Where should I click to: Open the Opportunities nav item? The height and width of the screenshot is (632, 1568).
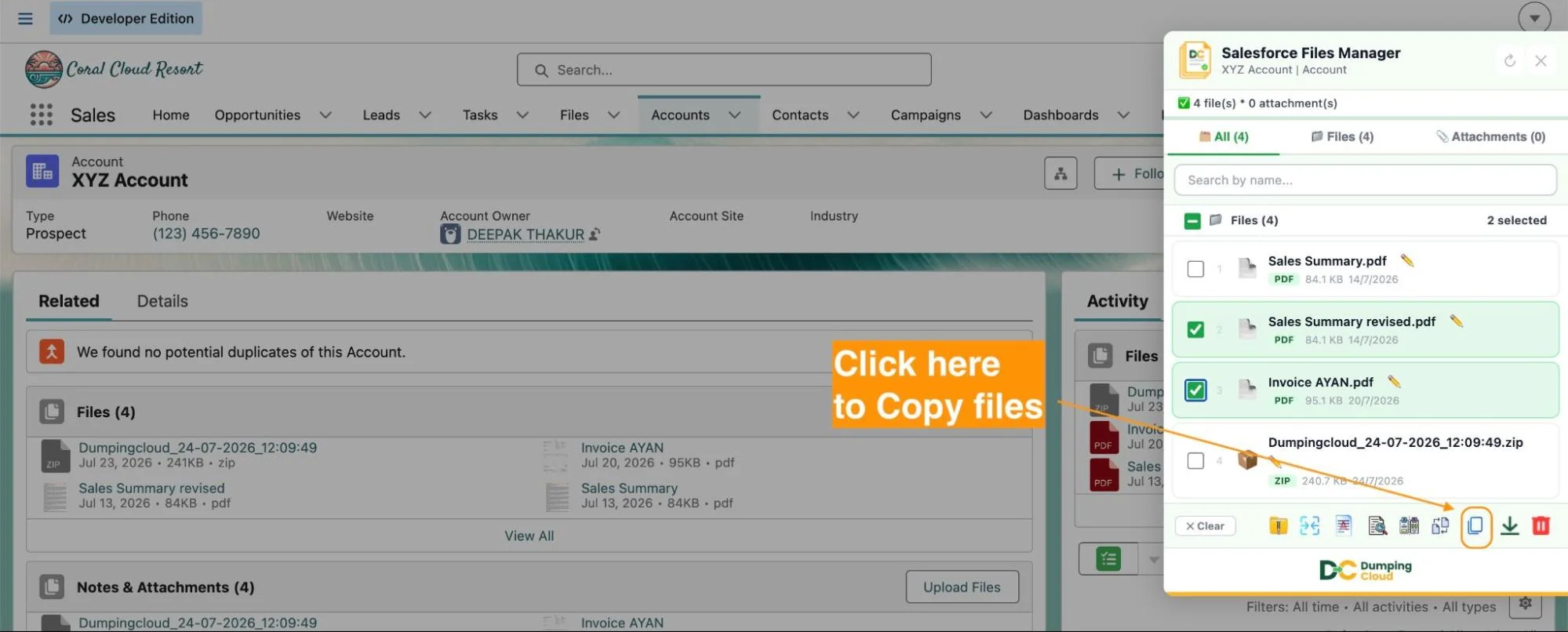(257, 115)
